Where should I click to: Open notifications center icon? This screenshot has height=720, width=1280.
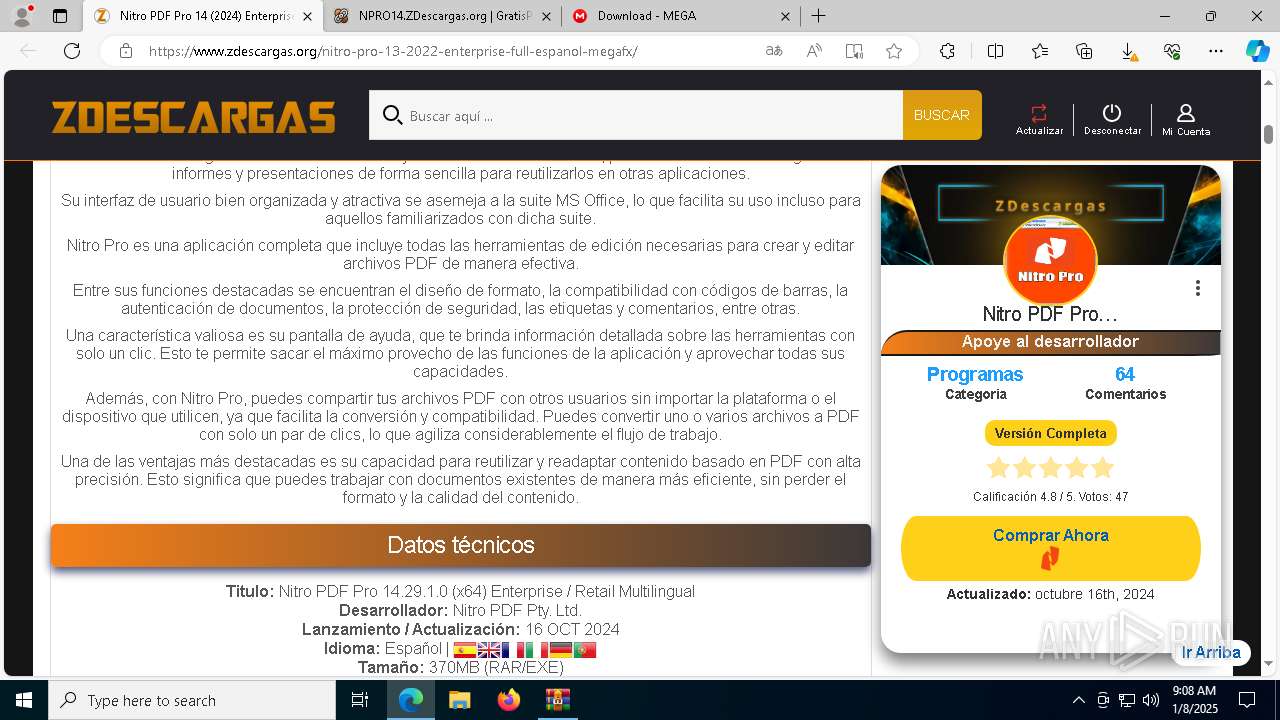[1247, 700]
